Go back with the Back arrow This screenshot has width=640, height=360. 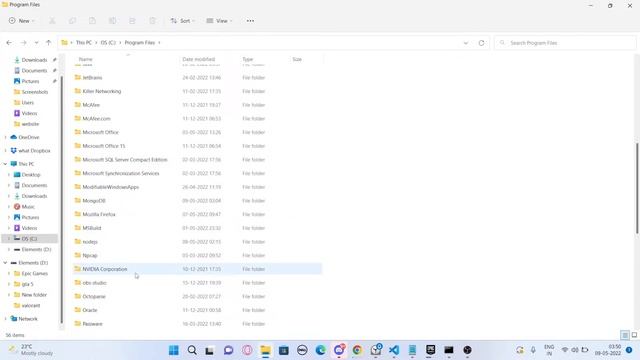click(9, 42)
